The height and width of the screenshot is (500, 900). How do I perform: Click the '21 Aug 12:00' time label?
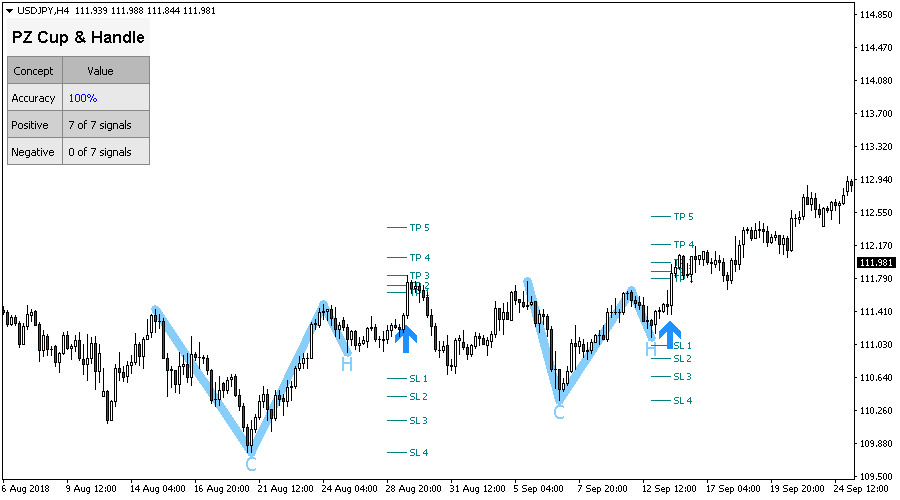285,489
